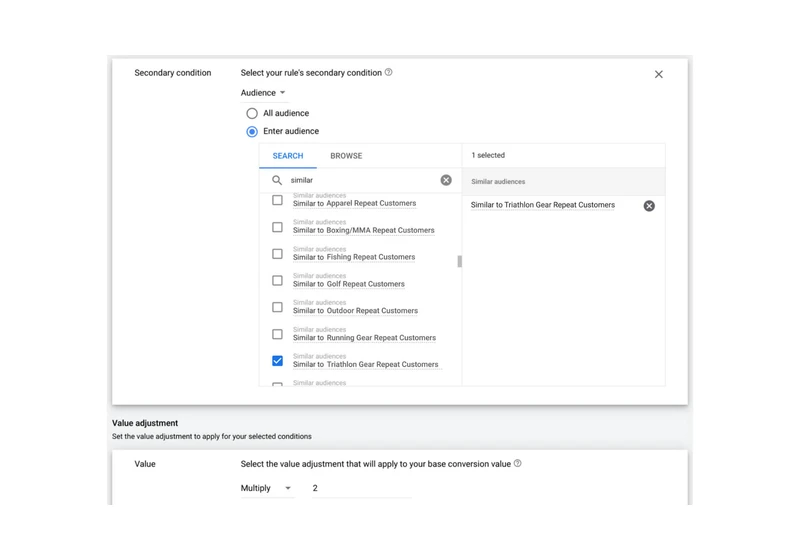Open help icon beside secondary condition heading
Viewport: 800px width, 560px height.
pos(388,72)
